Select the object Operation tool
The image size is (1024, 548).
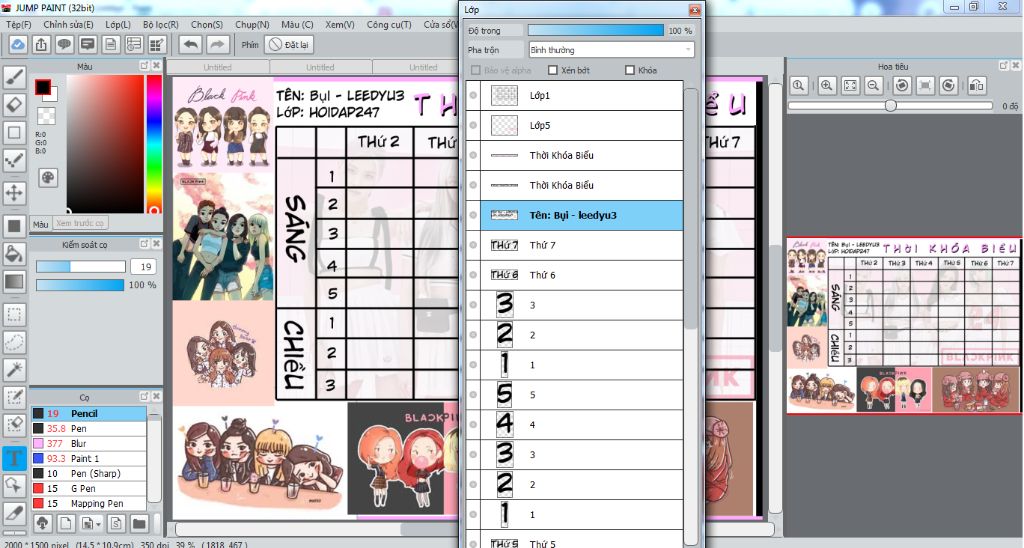[14, 485]
